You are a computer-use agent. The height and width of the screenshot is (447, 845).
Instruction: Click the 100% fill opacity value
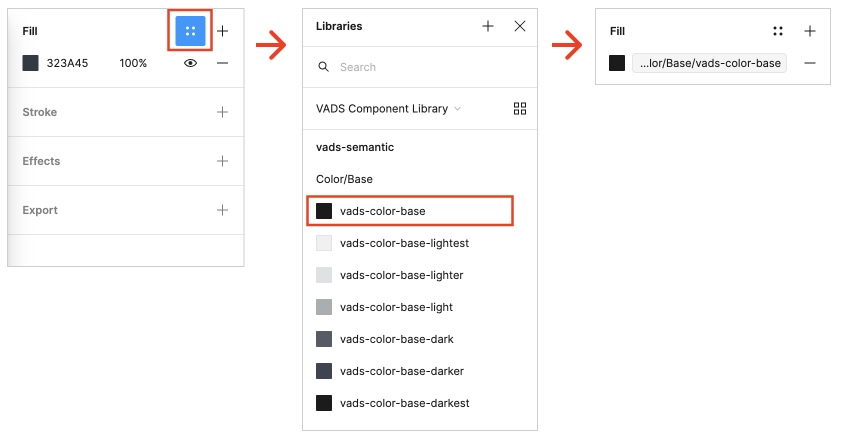(x=133, y=63)
